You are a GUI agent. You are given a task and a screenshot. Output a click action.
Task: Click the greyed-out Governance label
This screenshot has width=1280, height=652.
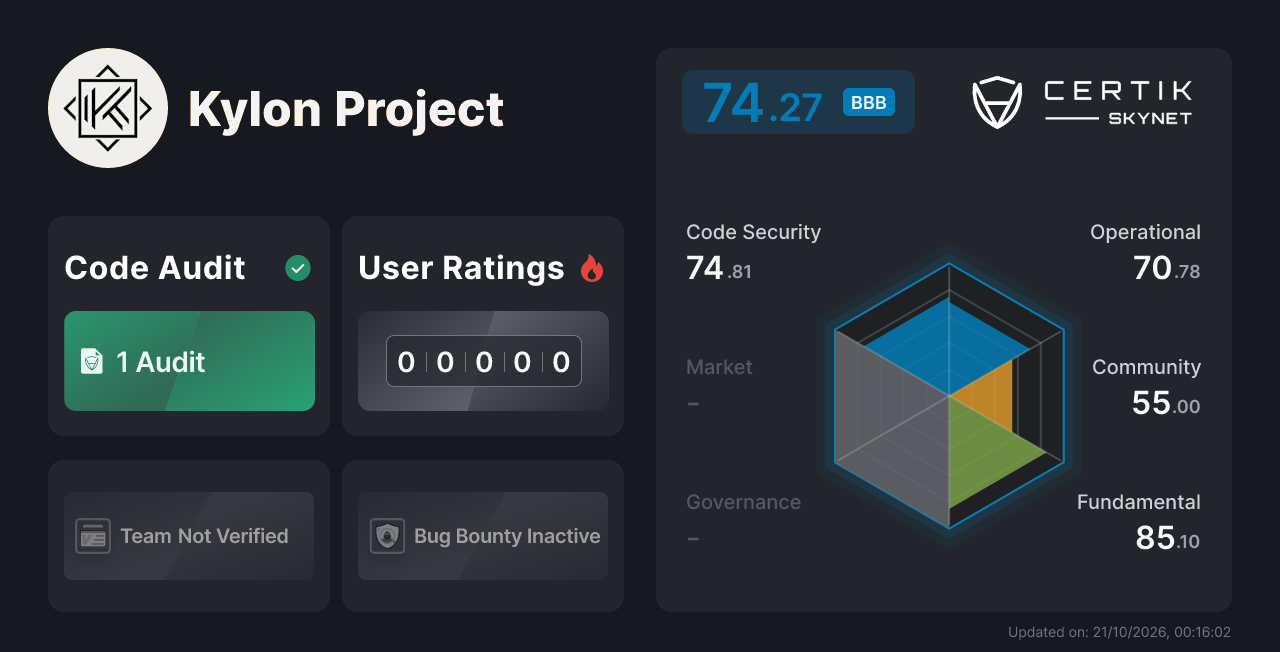pyautogui.click(x=743, y=502)
